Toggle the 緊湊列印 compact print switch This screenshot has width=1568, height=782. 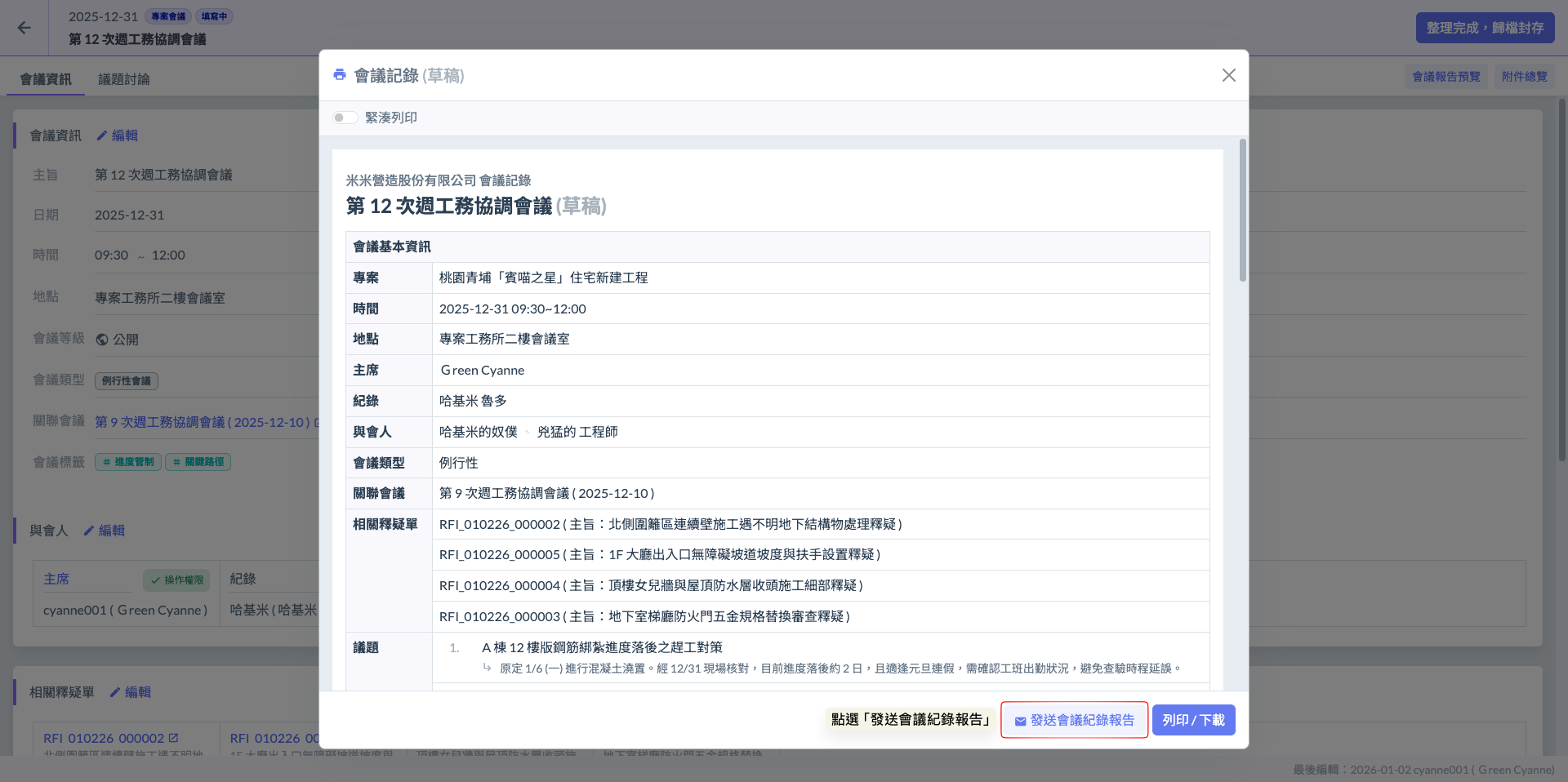[x=345, y=118]
